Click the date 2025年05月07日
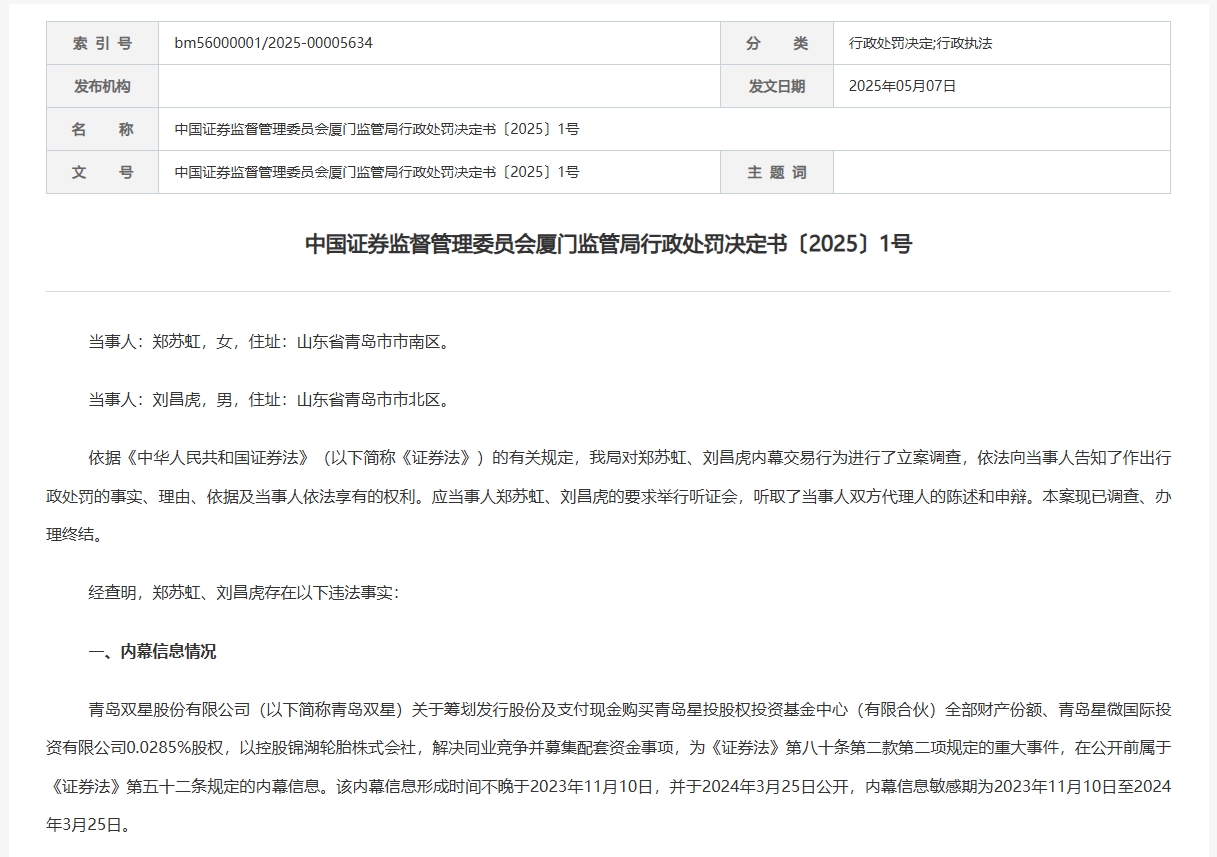 click(x=902, y=86)
